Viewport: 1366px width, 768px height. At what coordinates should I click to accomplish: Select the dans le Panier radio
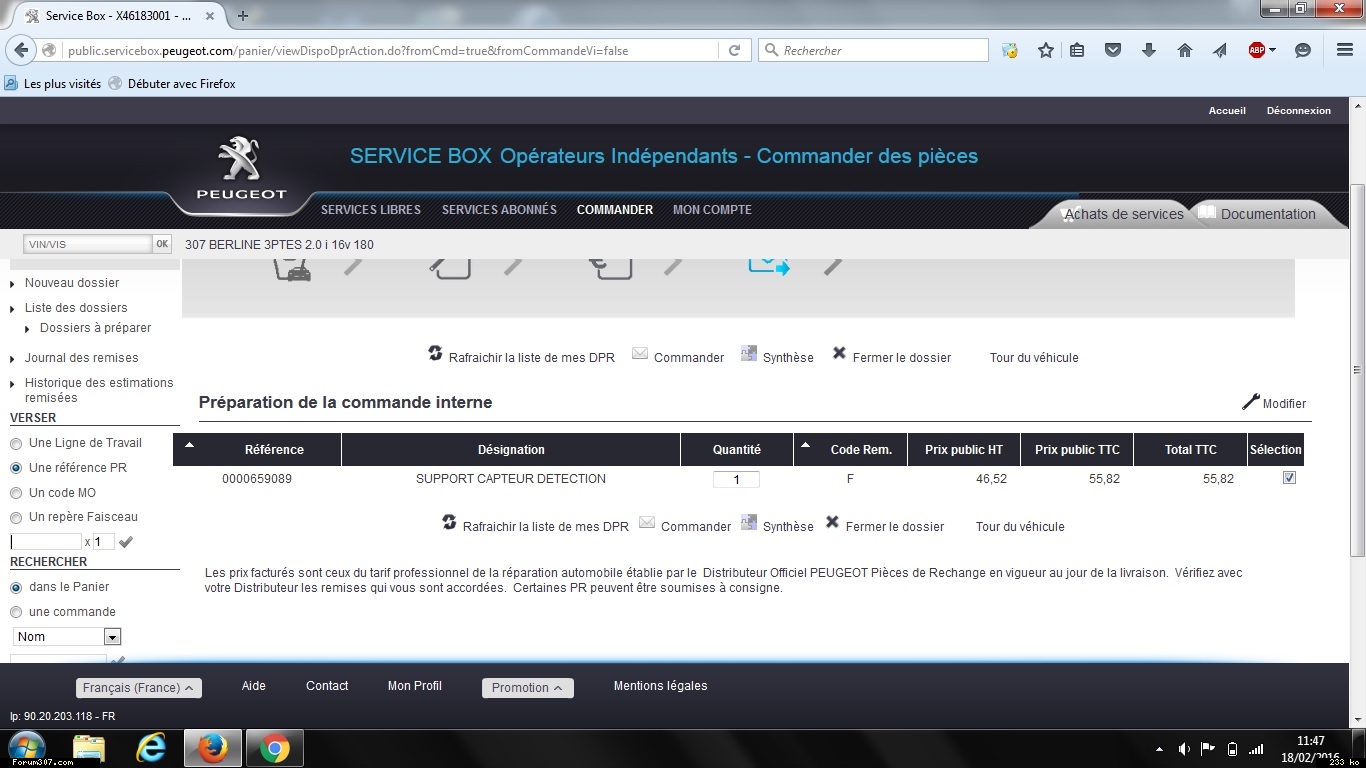pyautogui.click(x=16, y=587)
